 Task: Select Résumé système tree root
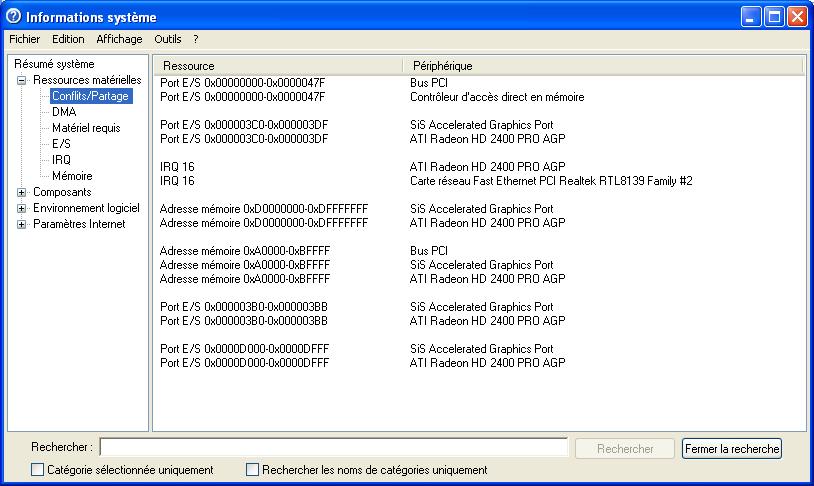point(54,64)
